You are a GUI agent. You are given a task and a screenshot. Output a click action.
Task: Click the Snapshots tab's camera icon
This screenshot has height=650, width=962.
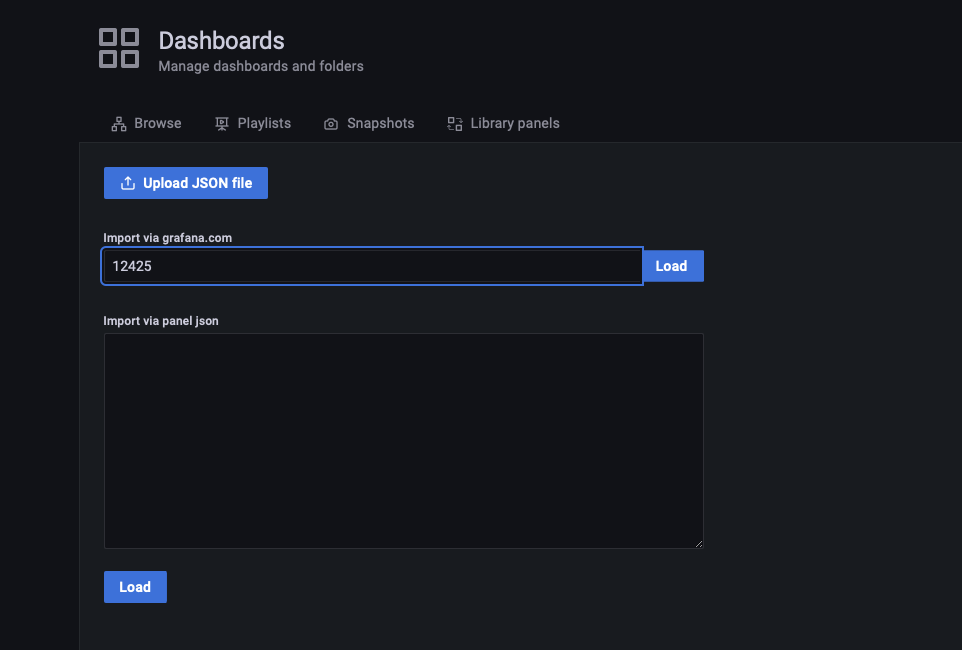point(331,124)
